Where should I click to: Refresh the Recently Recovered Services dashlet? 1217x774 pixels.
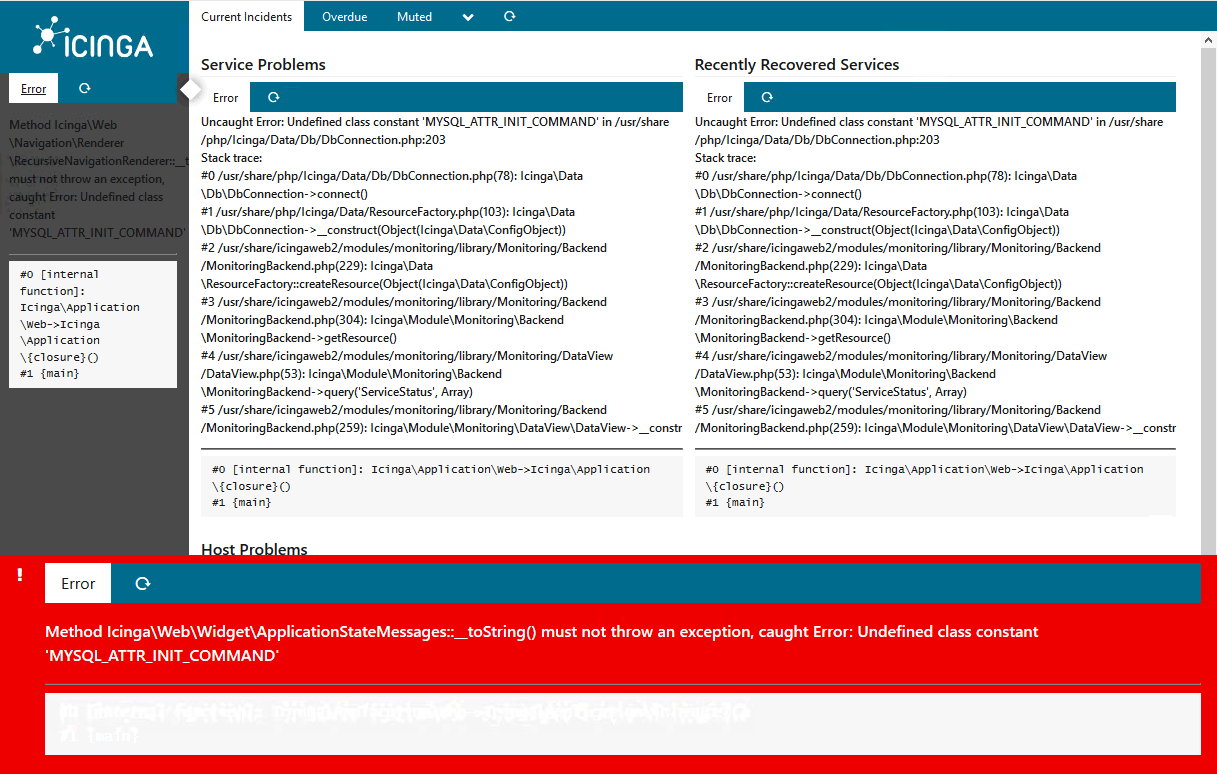point(767,98)
